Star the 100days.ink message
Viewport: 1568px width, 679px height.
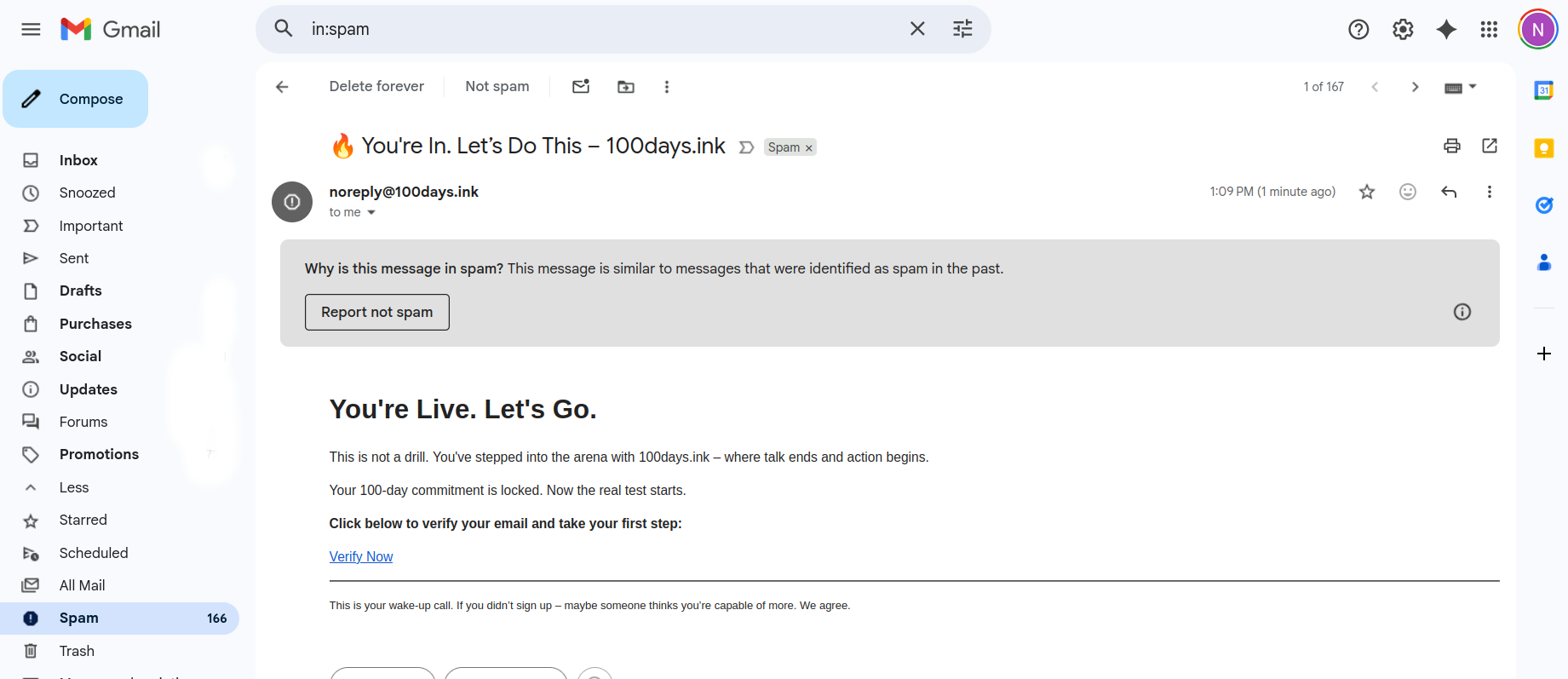pyautogui.click(x=1367, y=192)
